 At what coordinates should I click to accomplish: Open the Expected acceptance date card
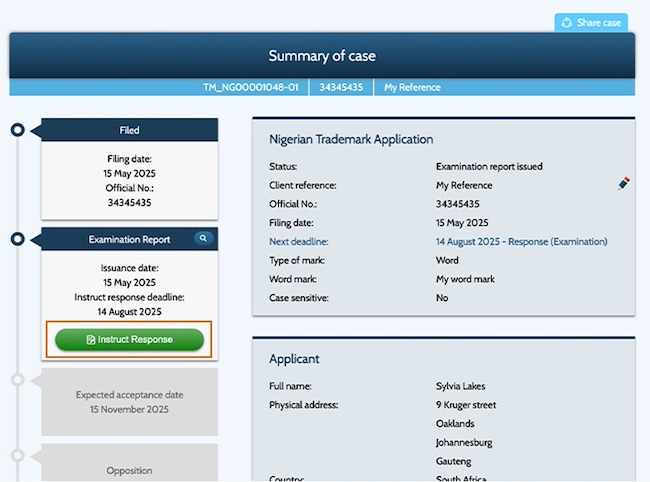(129, 401)
